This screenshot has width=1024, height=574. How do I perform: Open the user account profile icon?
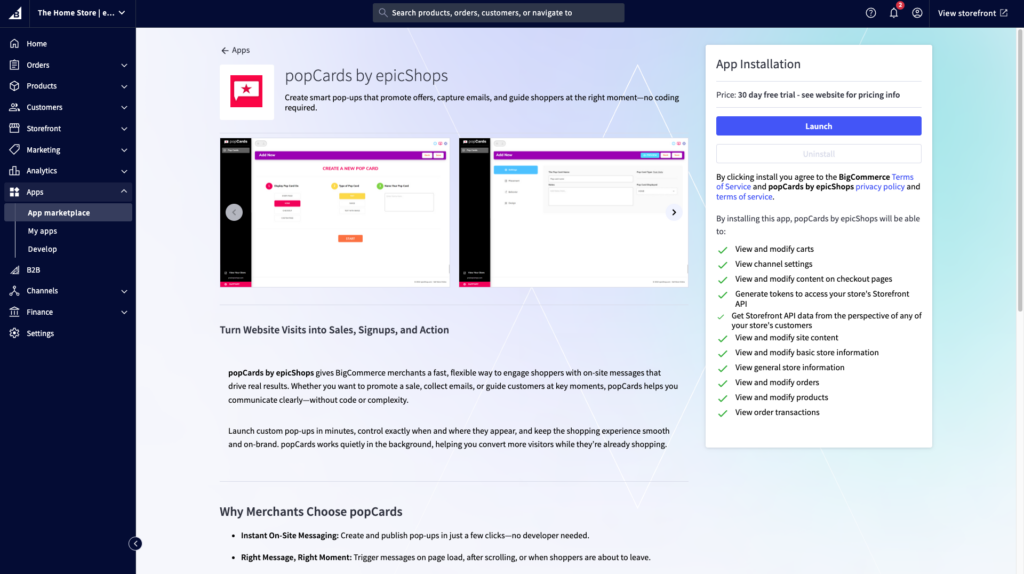tap(917, 13)
